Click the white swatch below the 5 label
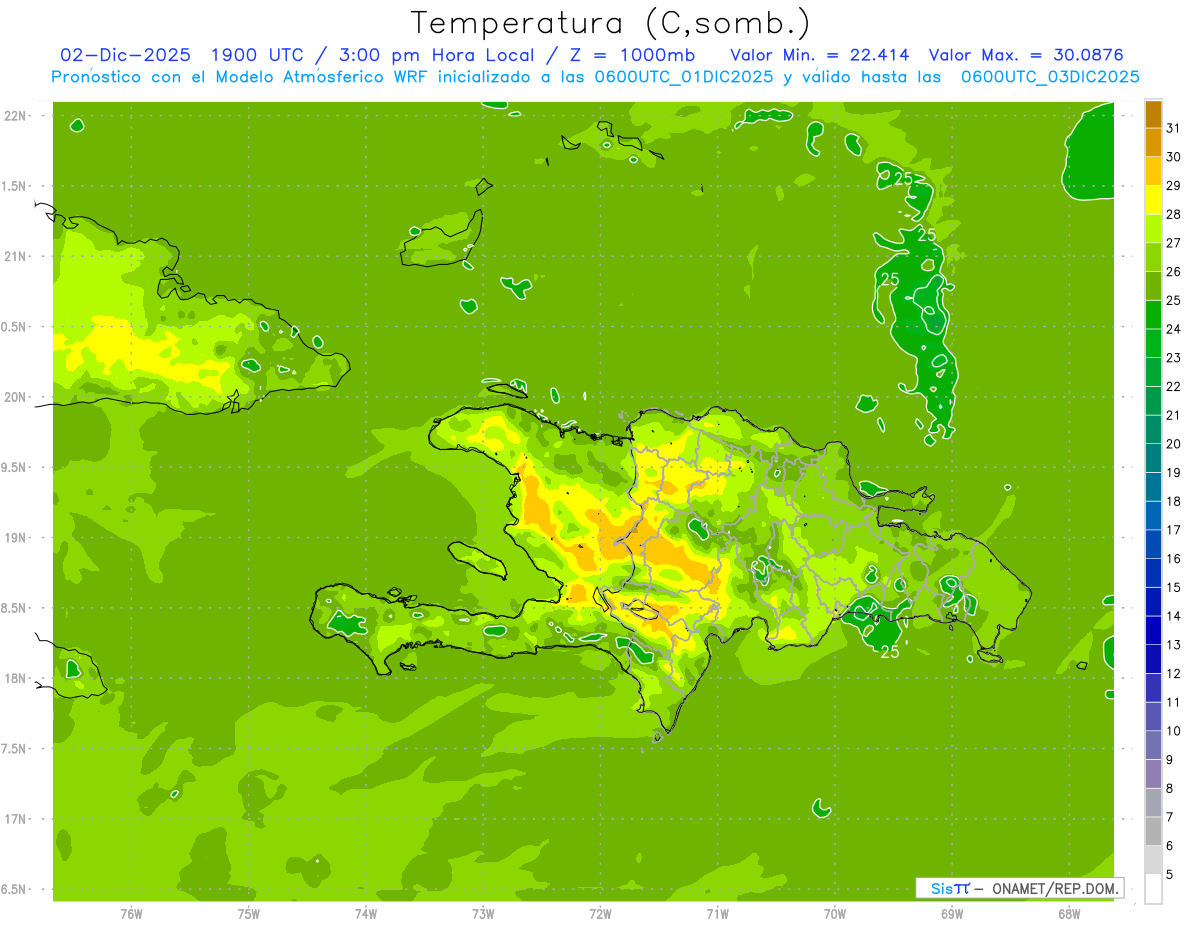This screenshot has height=927, width=1200. coord(1153,889)
